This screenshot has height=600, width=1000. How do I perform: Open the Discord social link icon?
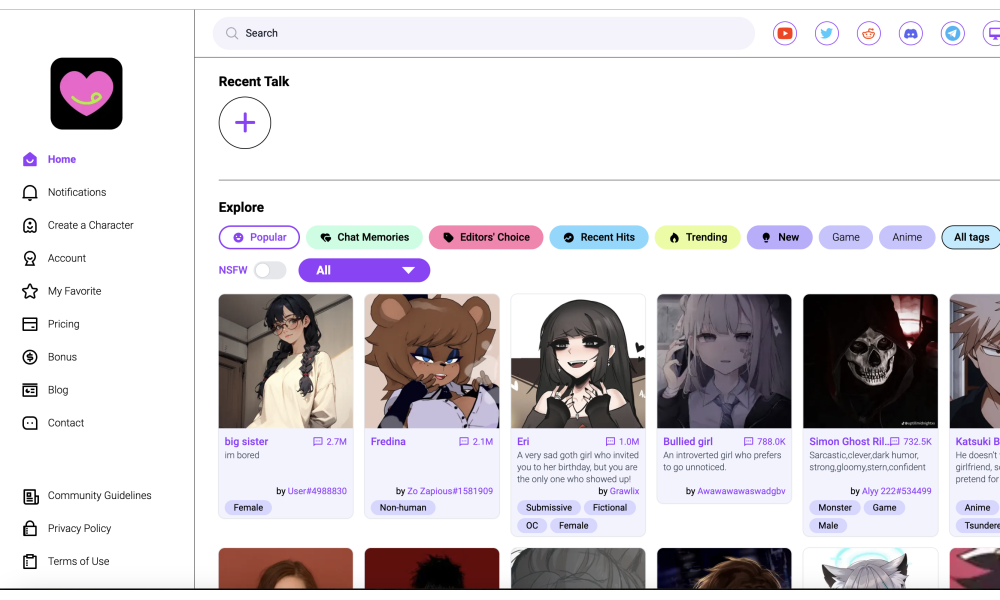[x=911, y=33]
